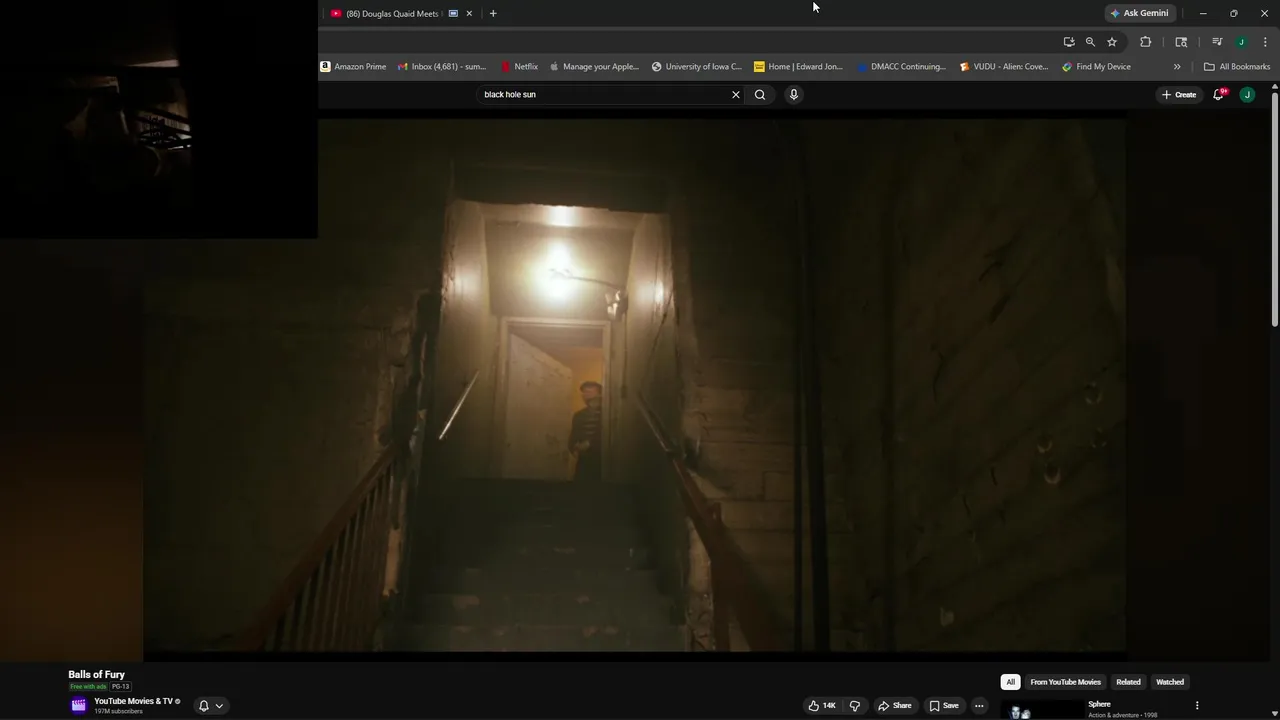Open the Home | Edward Jones bookmark

(x=798, y=67)
